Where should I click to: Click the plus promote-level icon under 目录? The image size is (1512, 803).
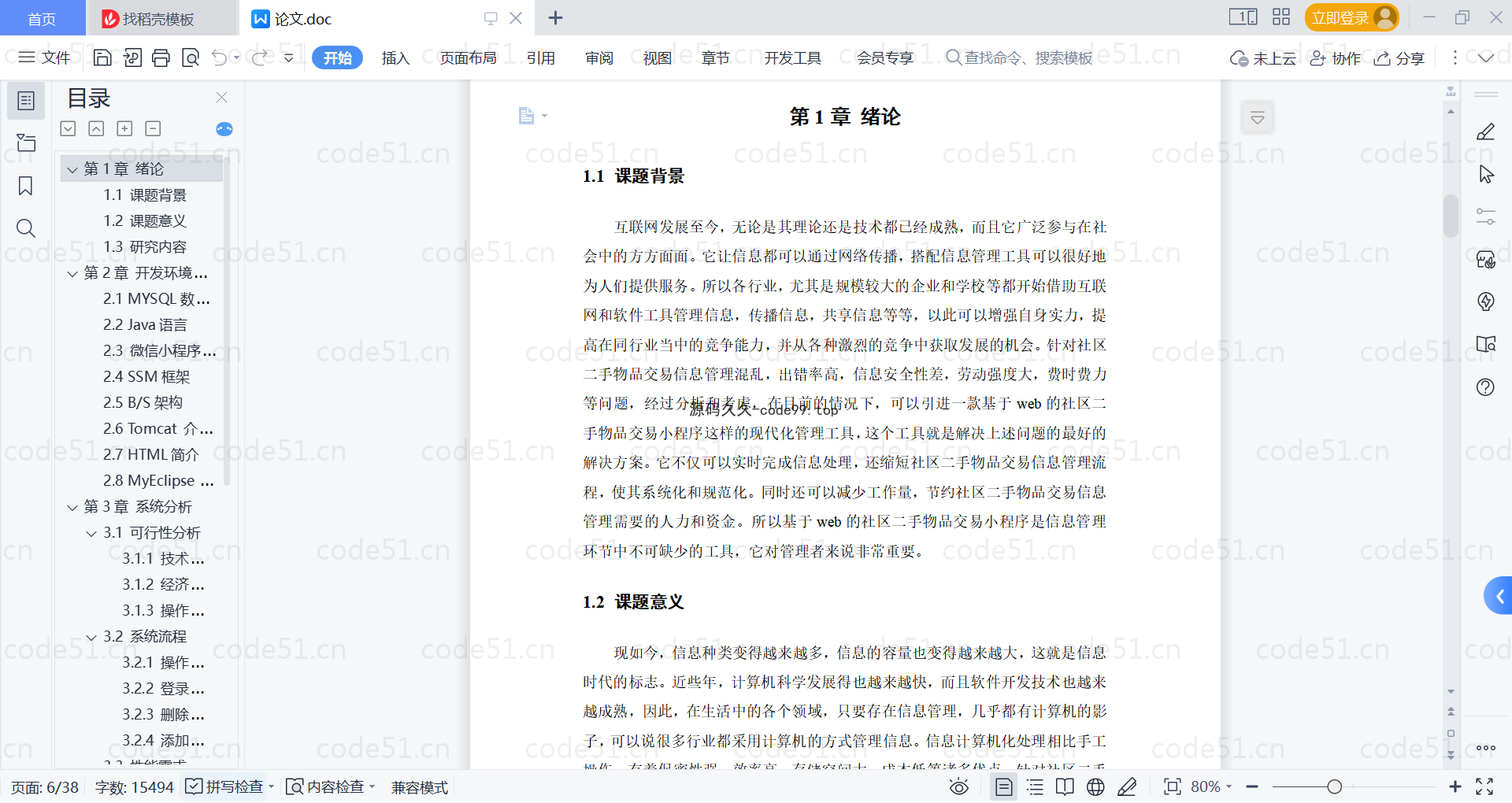click(x=124, y=128)
